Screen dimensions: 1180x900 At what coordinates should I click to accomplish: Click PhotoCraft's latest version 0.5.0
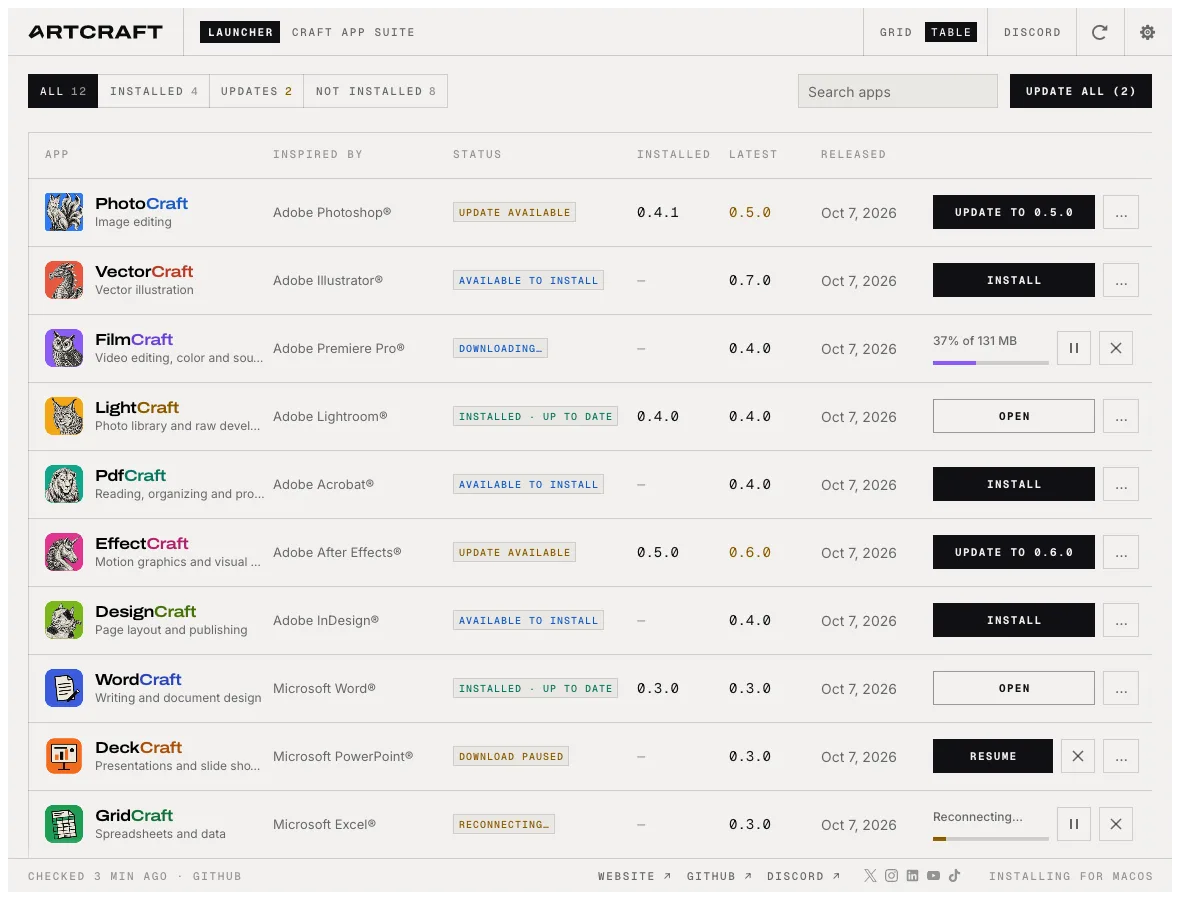(750, 212)
